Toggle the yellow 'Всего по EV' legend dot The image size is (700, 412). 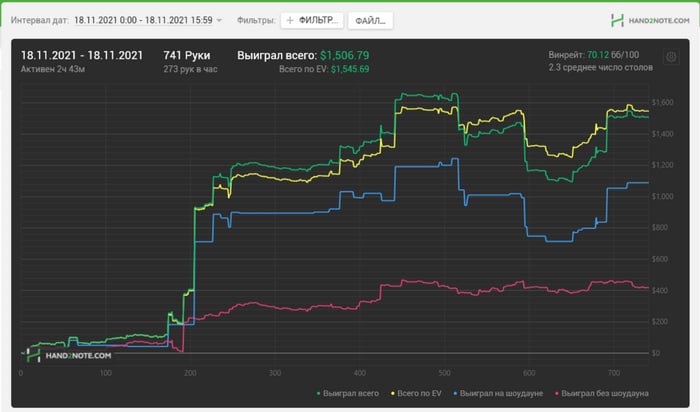coord(393,394)
